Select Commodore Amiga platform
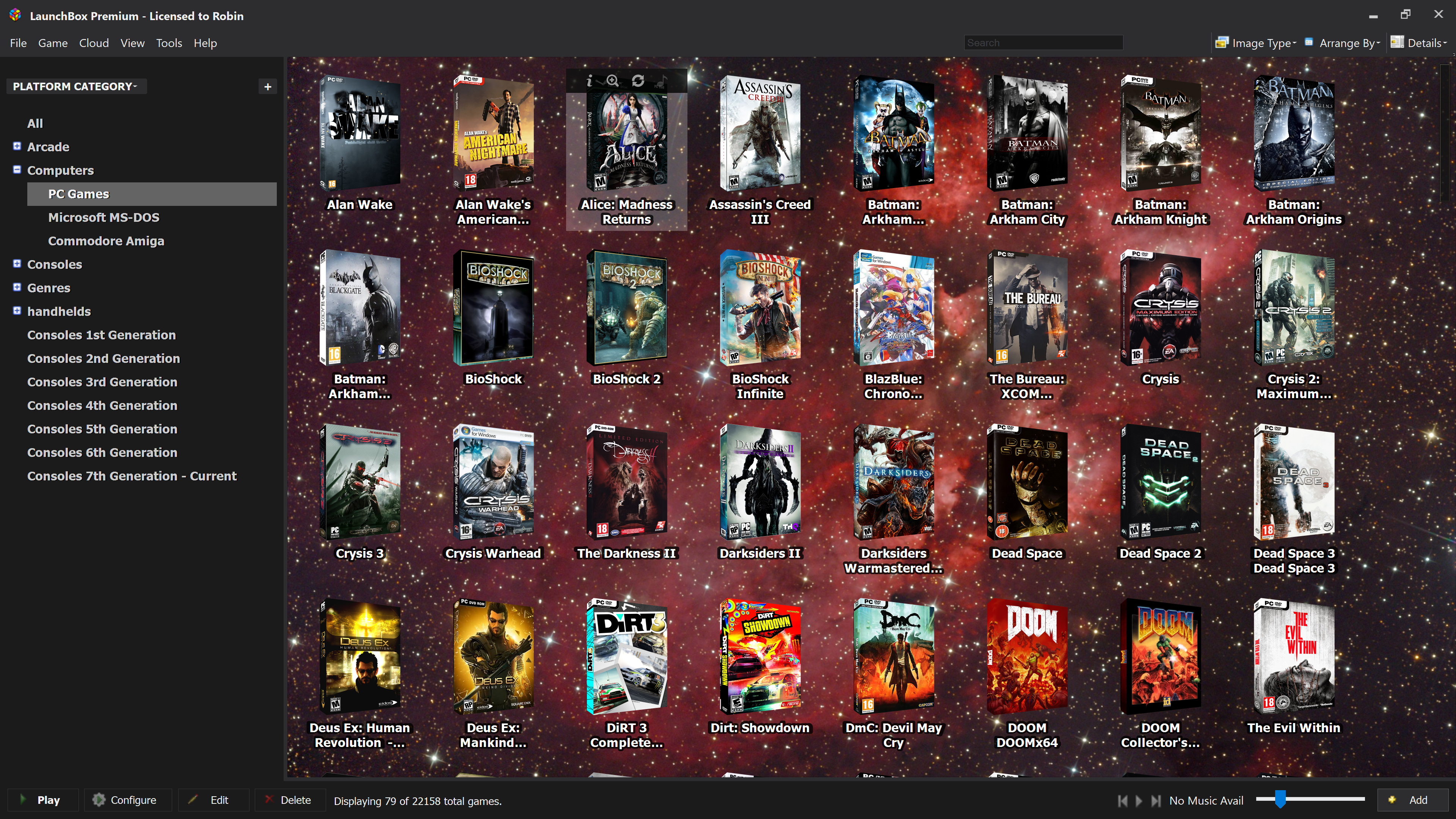 tap(106, 241)
